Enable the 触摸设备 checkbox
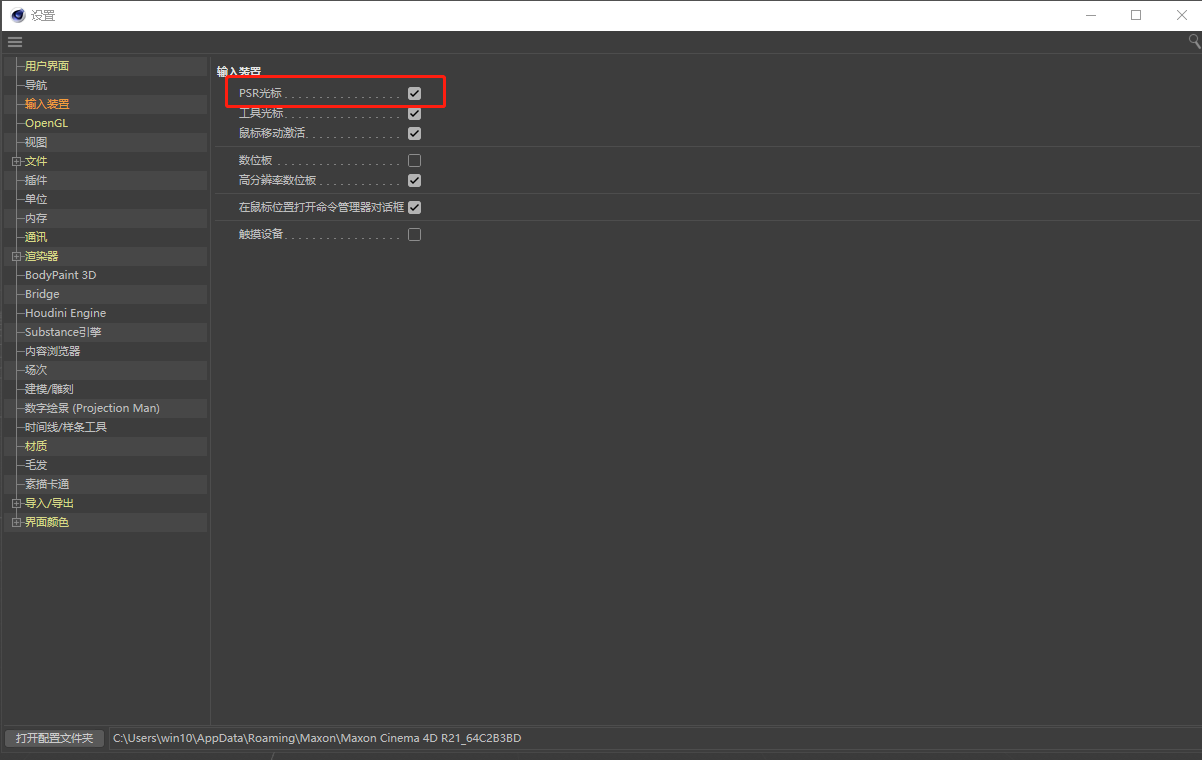Screen dimensions: 1202x760 414,234
